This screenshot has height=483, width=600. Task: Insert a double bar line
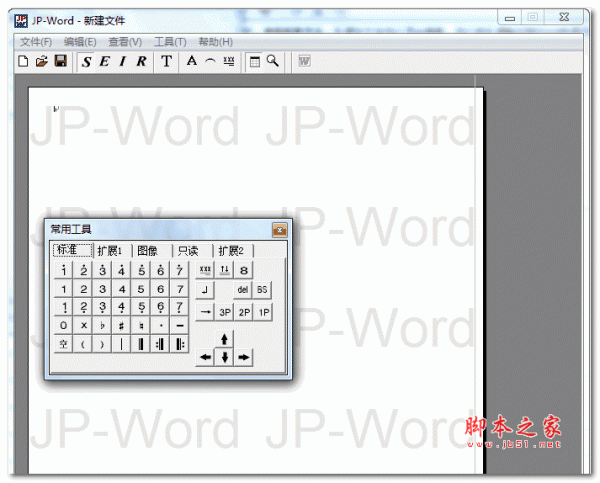(141, 344)
